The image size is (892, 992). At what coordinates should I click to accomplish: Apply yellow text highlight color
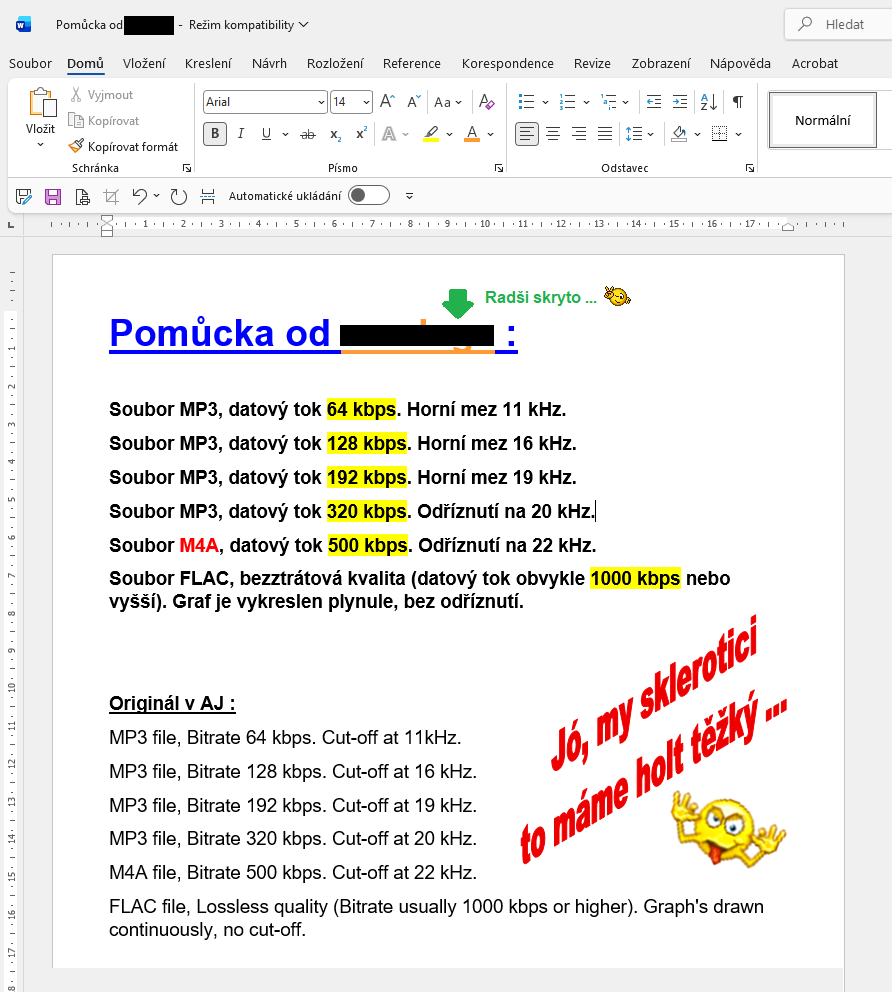tap(431, 134)
